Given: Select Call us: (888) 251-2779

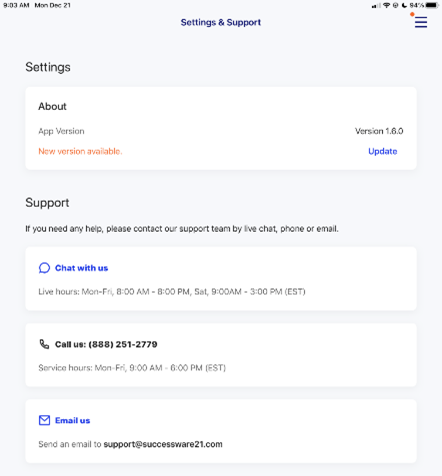Looking at the screenshot, I should [106, 344].
